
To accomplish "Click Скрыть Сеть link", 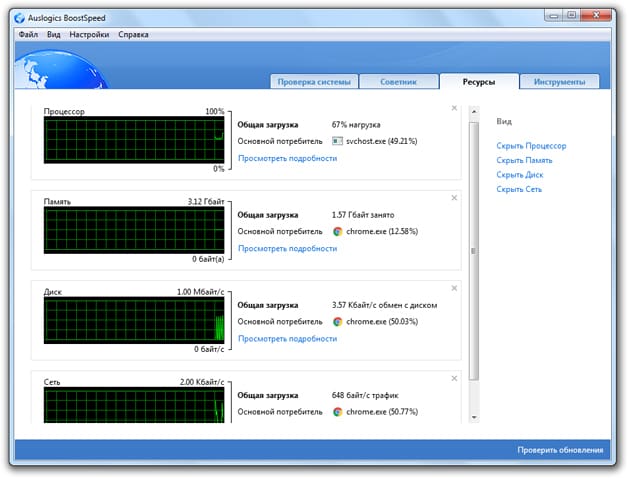I will click(519, 189).
